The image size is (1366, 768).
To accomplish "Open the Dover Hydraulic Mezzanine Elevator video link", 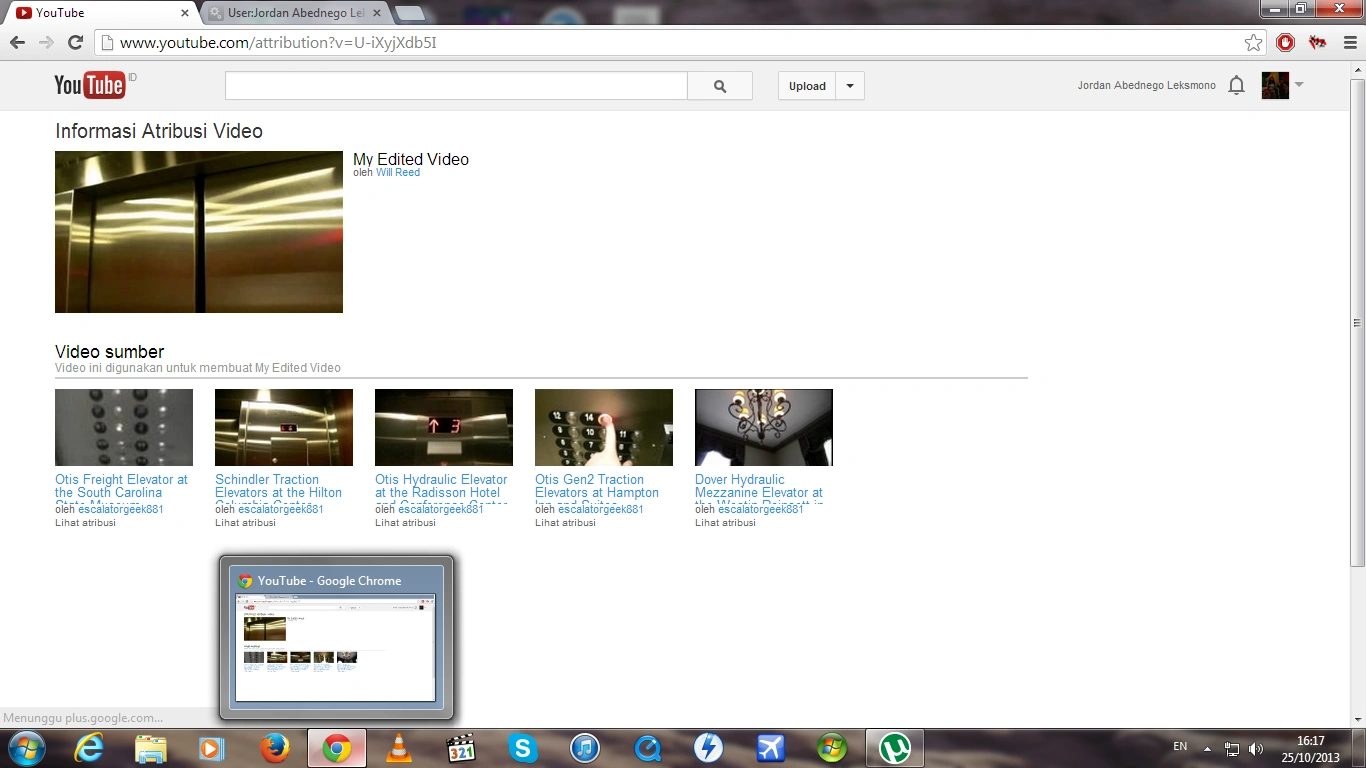I will tap(759, 486).
